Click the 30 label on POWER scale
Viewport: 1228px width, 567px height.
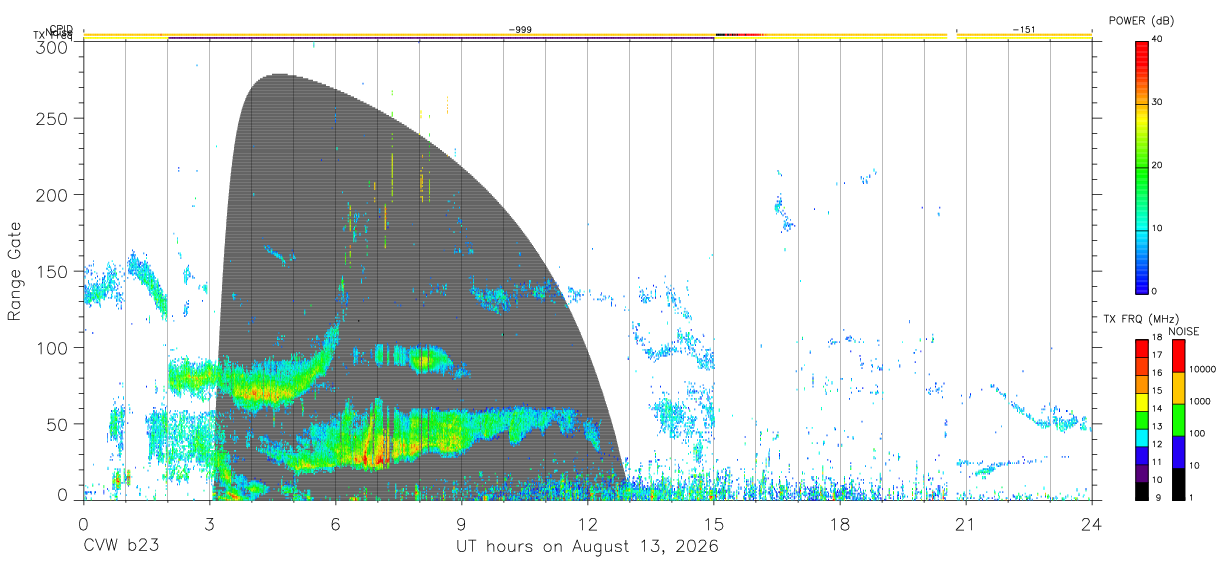click(x=1158, y=103)
